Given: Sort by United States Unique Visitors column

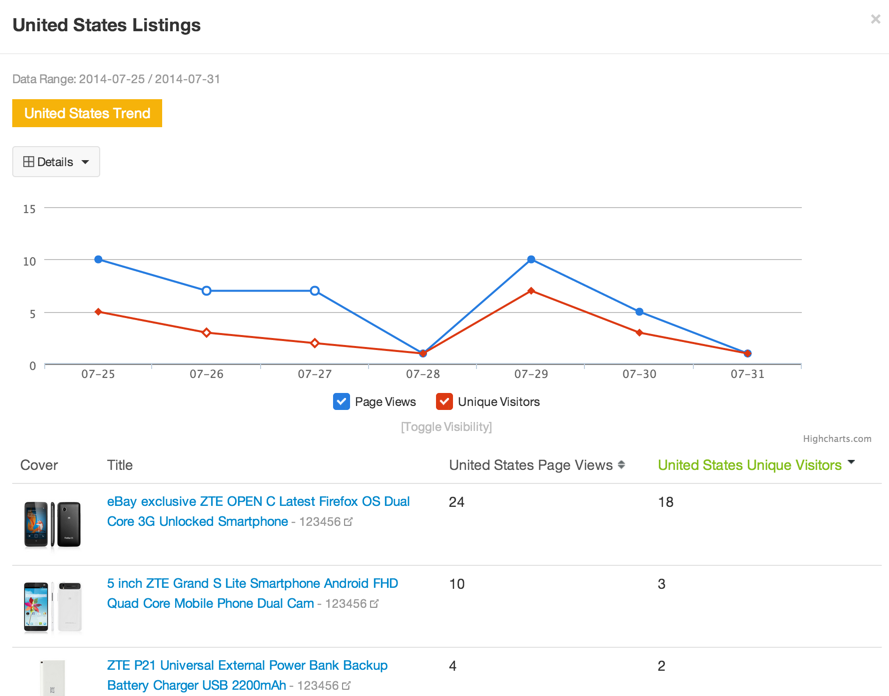Looking at the screenshot, I should click(756, 465).
